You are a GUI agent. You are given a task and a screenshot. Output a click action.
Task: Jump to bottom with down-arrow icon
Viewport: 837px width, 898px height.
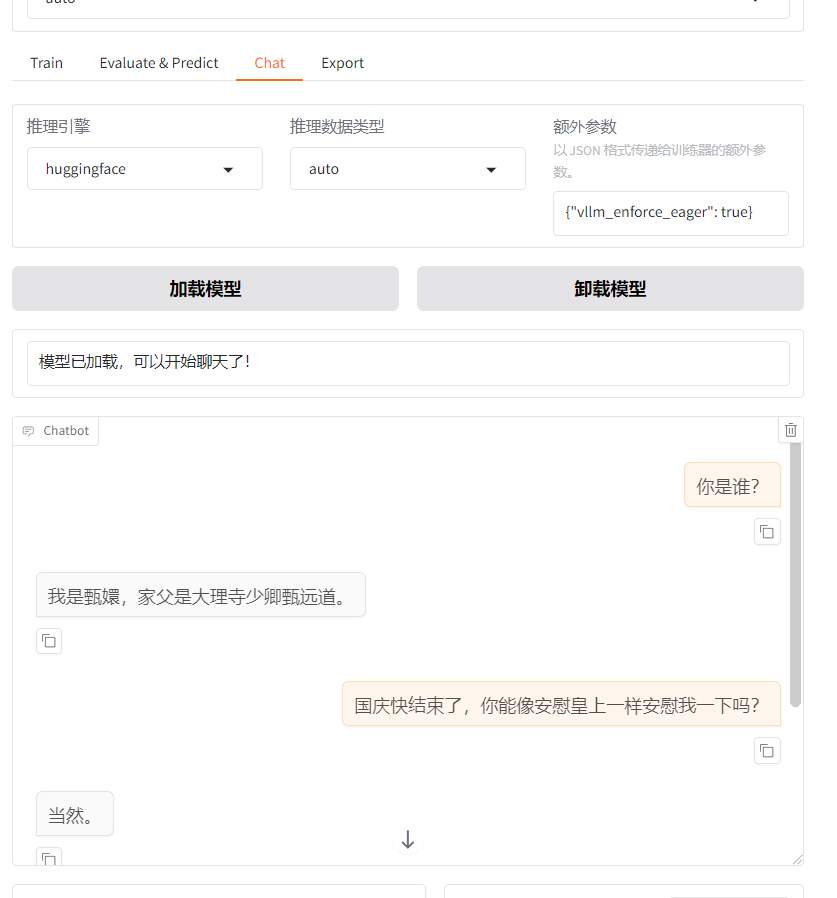click(408, 840)
